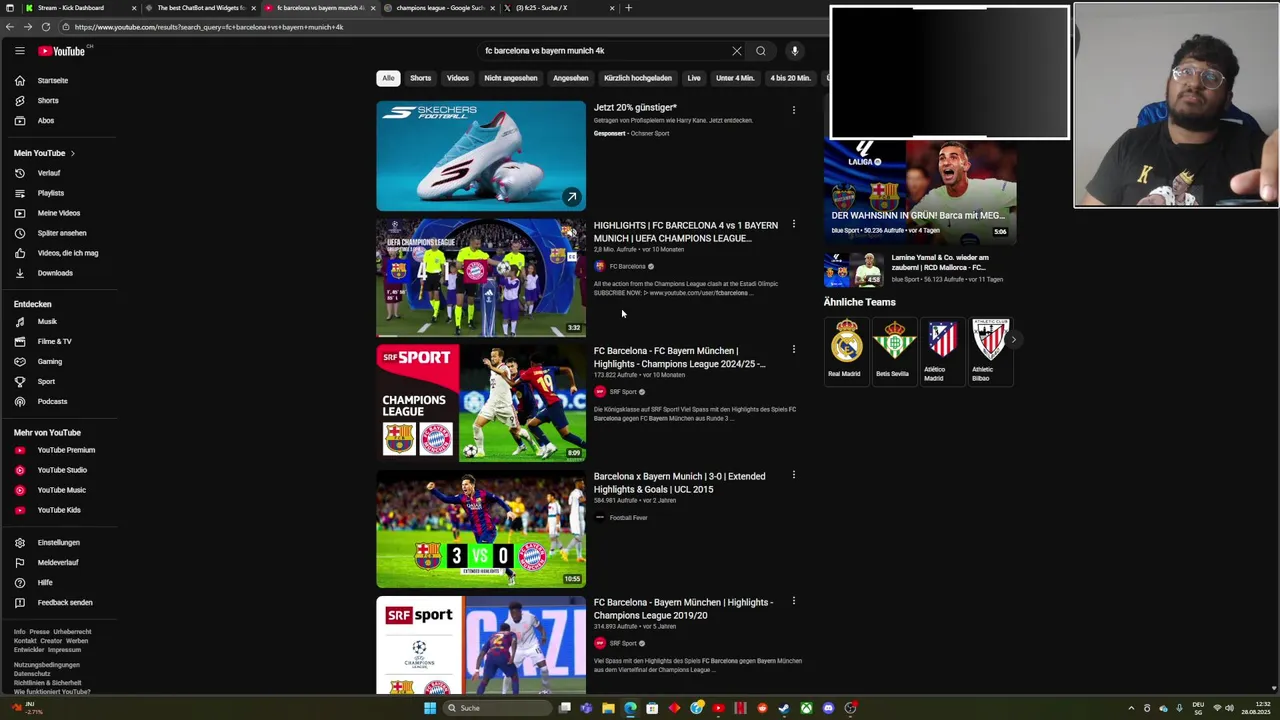
Task: Open the three-dot menu of the Skechers ad
Action: 794,110
